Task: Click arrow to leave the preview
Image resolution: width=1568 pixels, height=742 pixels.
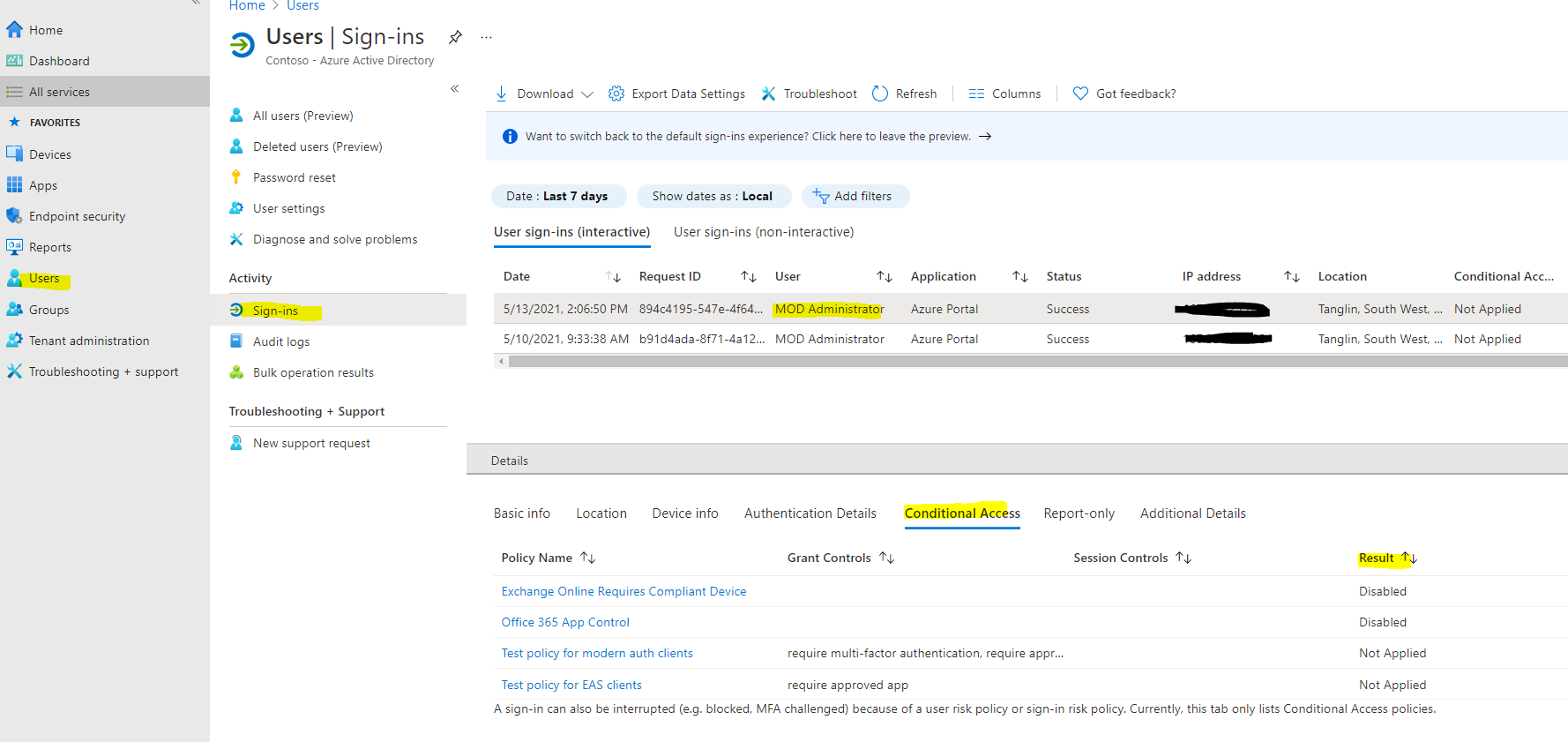Action: (x=985, y=137)
